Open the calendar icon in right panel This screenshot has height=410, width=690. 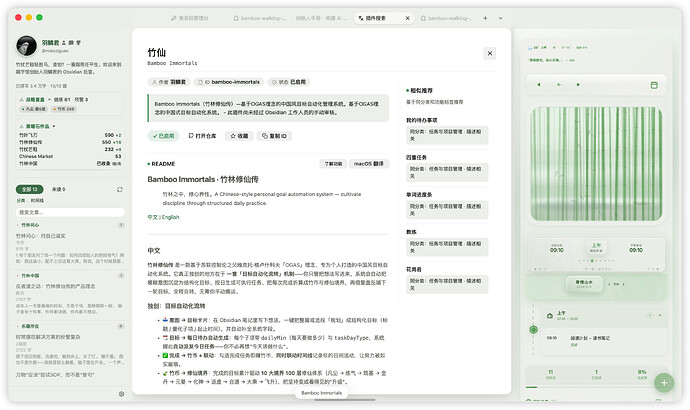tap(654, 85)
